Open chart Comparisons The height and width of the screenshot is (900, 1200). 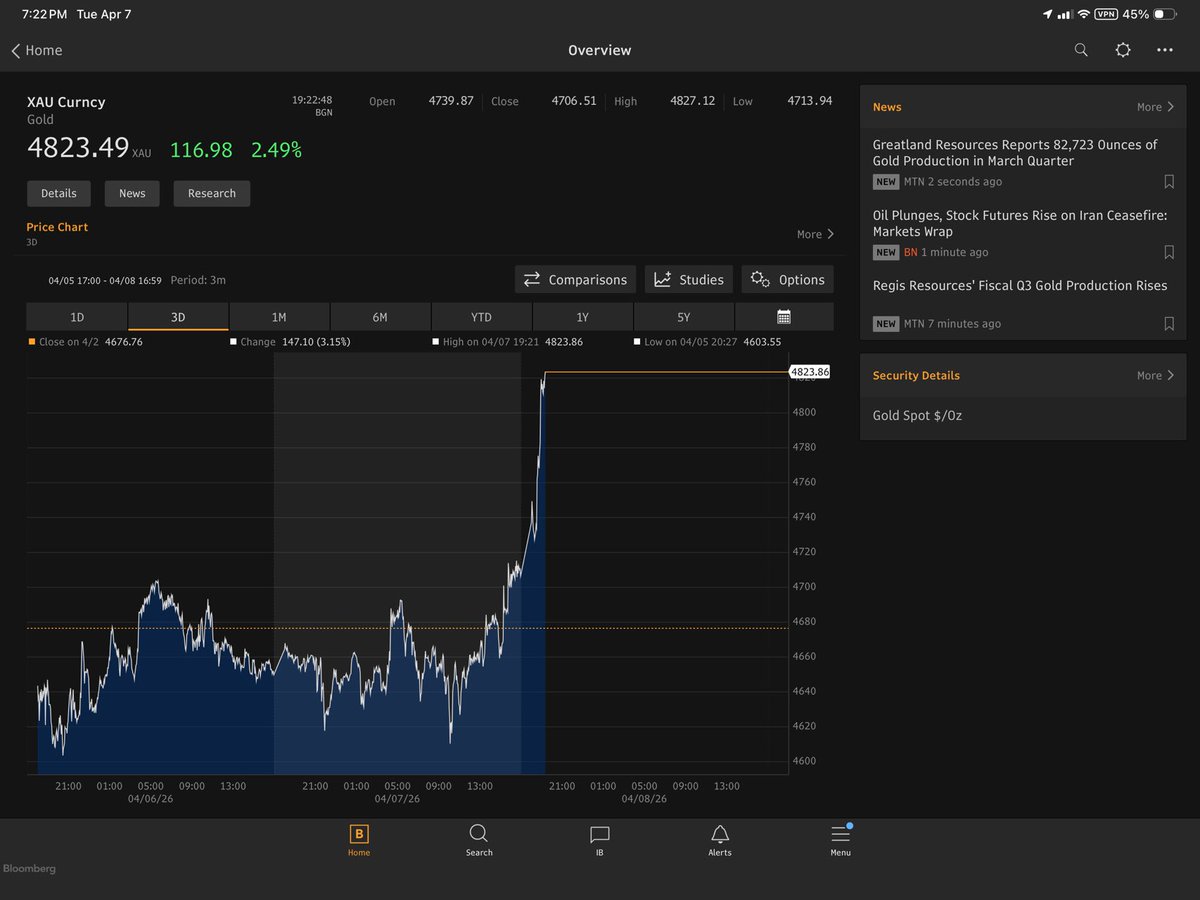pyautogui.click(x=575, y=280)
